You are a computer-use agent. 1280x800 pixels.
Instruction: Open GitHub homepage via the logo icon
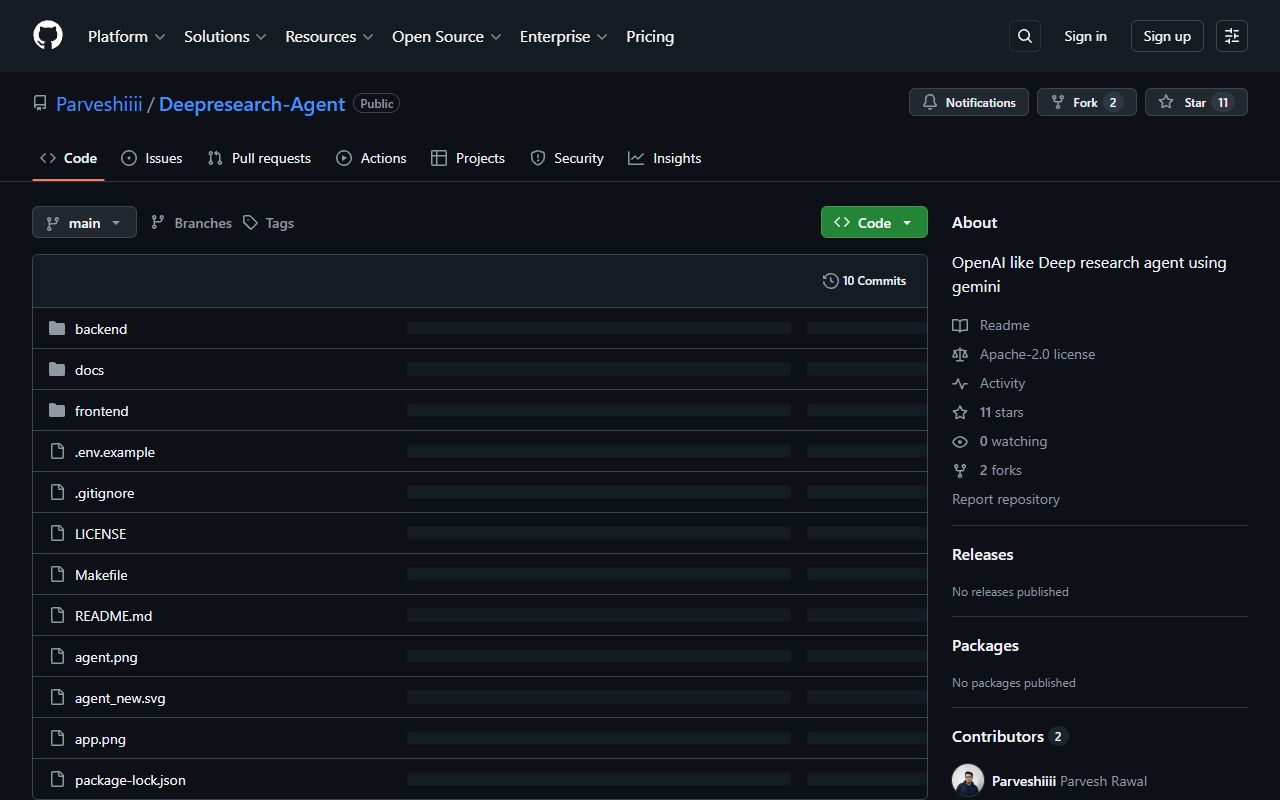click(x=47, y=35)
